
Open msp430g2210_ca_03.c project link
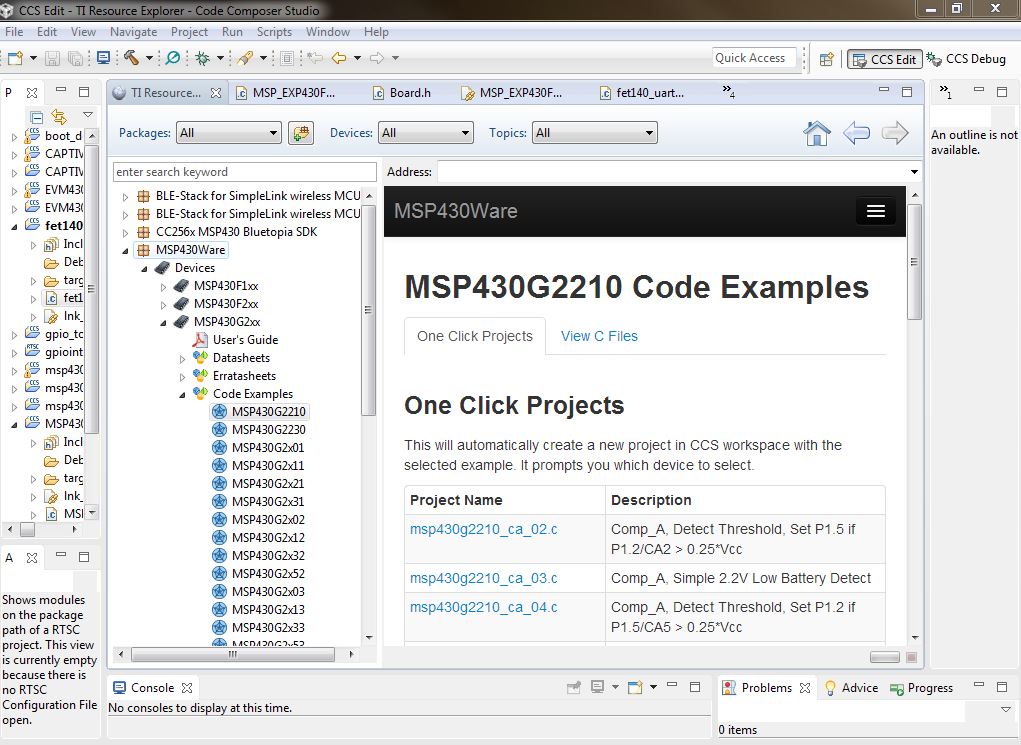coord(483,578)
